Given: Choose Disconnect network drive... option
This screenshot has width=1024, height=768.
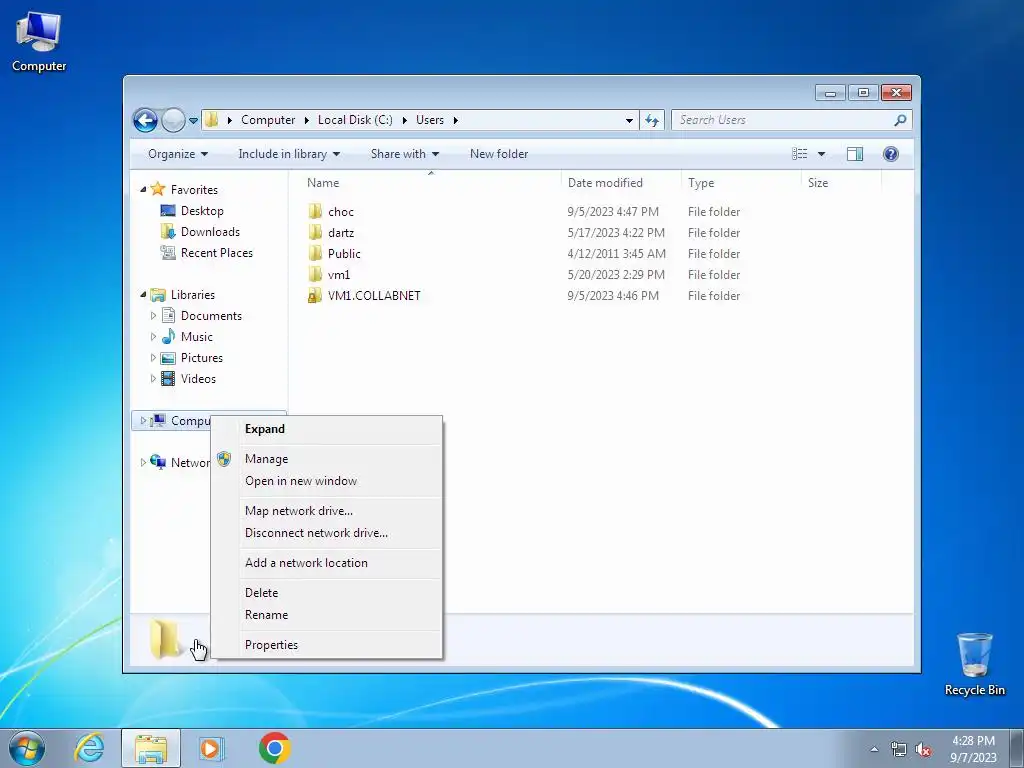Looking at the screenshot, I should coord(327,533).
